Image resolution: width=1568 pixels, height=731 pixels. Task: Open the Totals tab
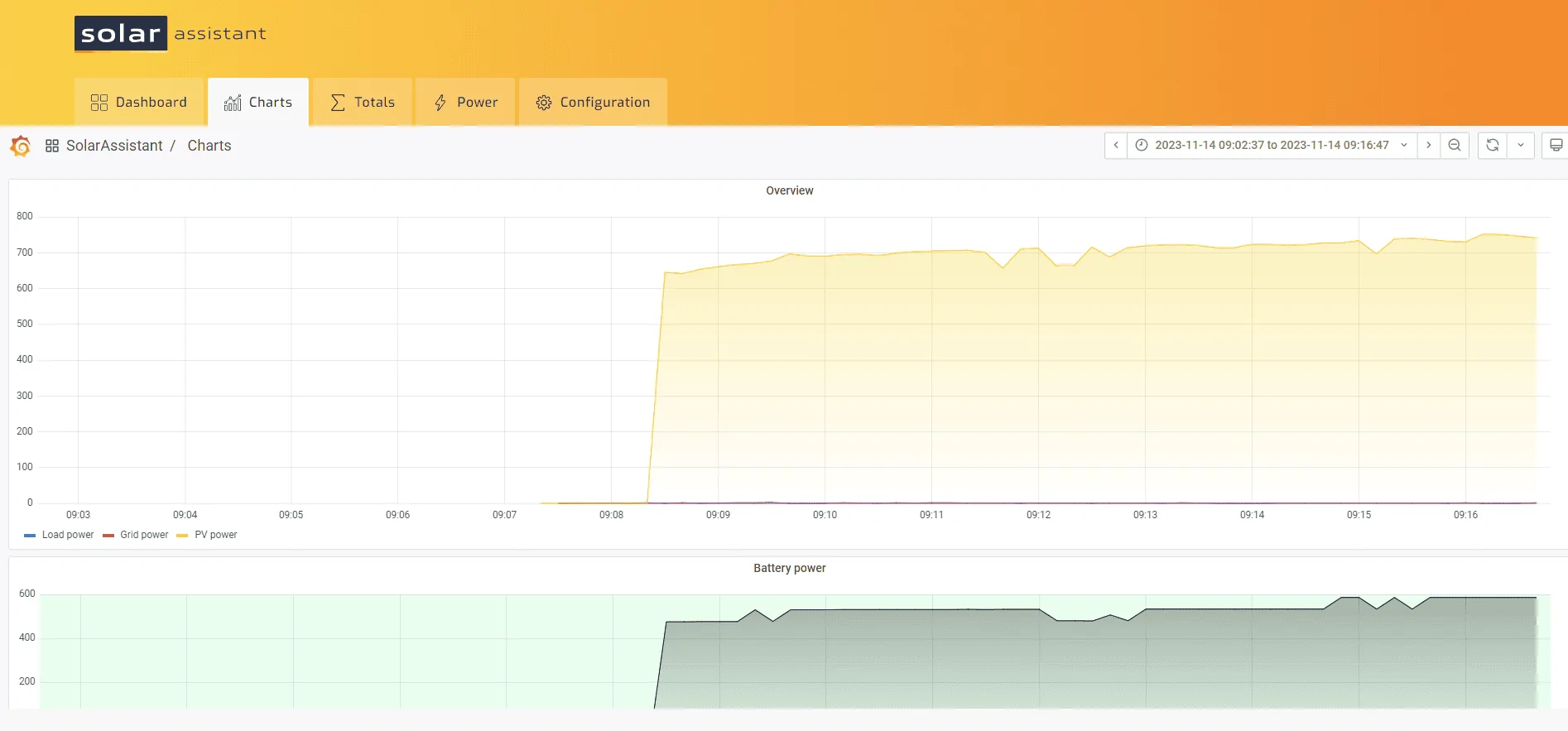363,102
